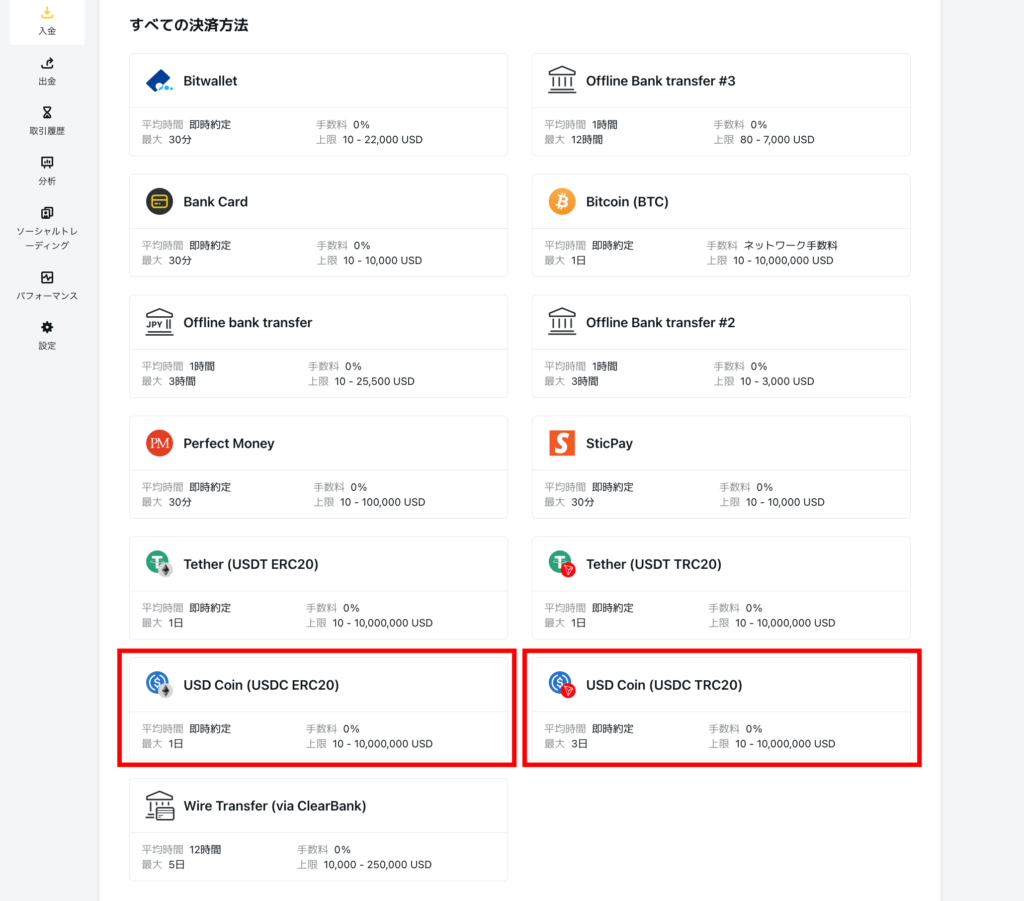The height and width of the screenshot is (901, 1024).
Task: Open the 設定 gear icon
Action: click(47, 327)
